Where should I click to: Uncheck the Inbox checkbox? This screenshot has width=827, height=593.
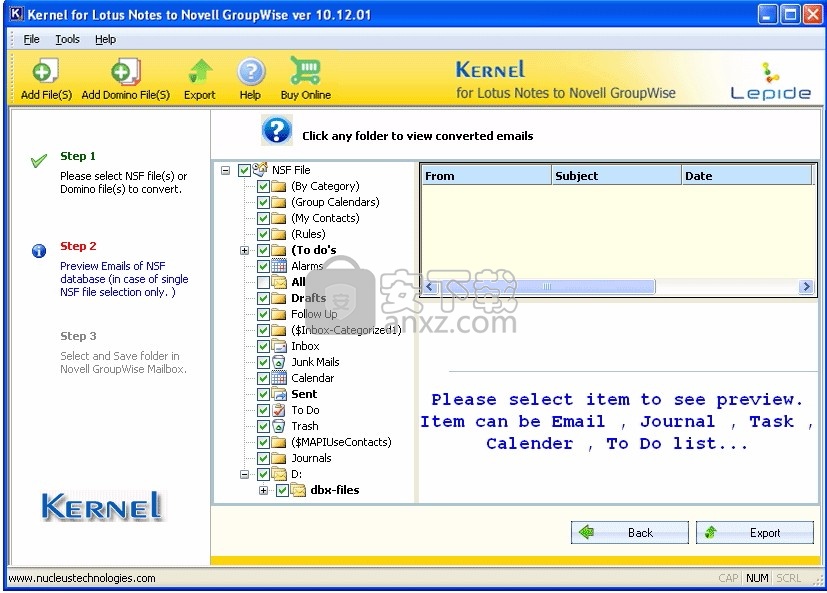pos(263,346)
